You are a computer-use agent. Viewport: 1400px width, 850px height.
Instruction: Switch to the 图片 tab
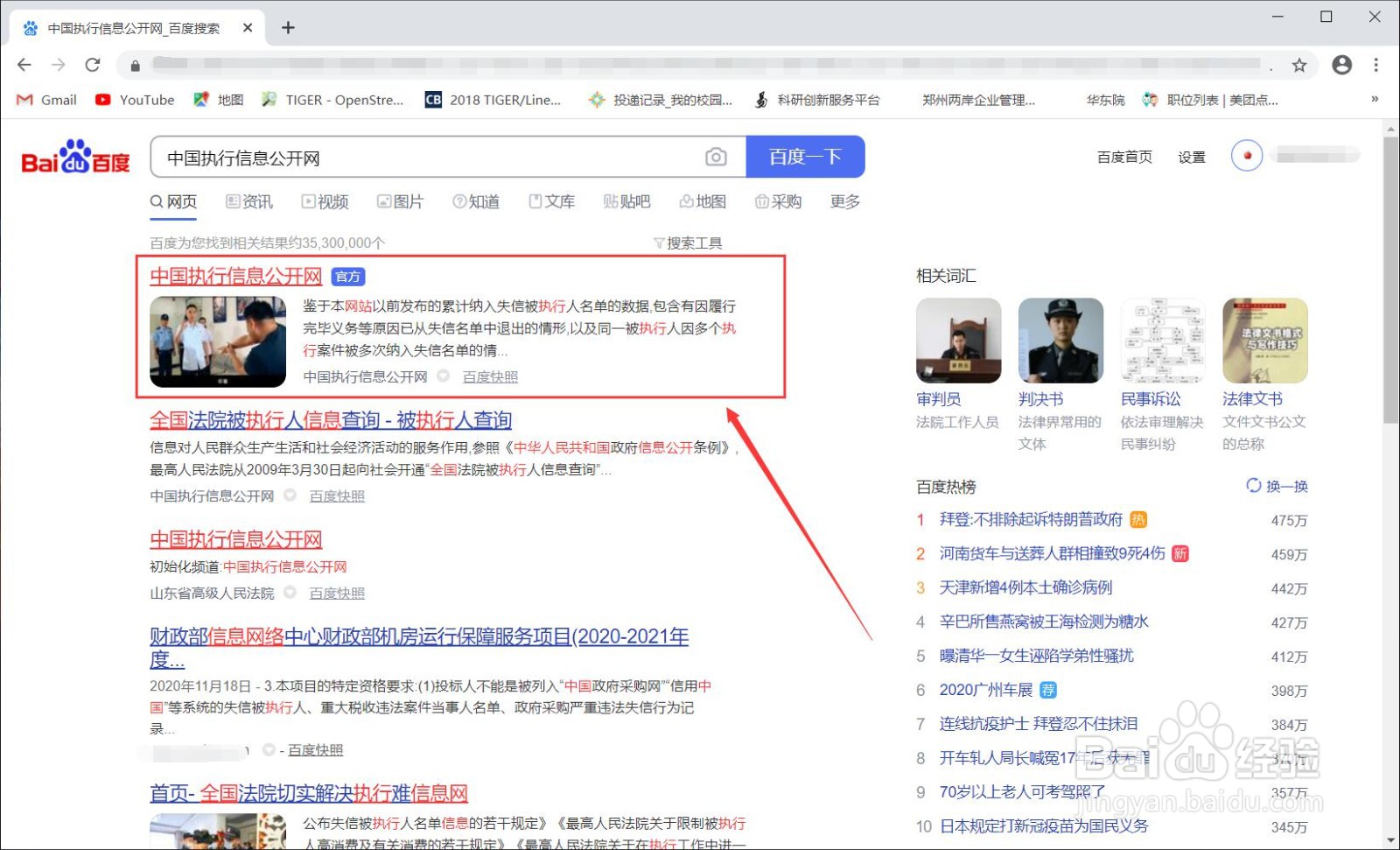401,201
